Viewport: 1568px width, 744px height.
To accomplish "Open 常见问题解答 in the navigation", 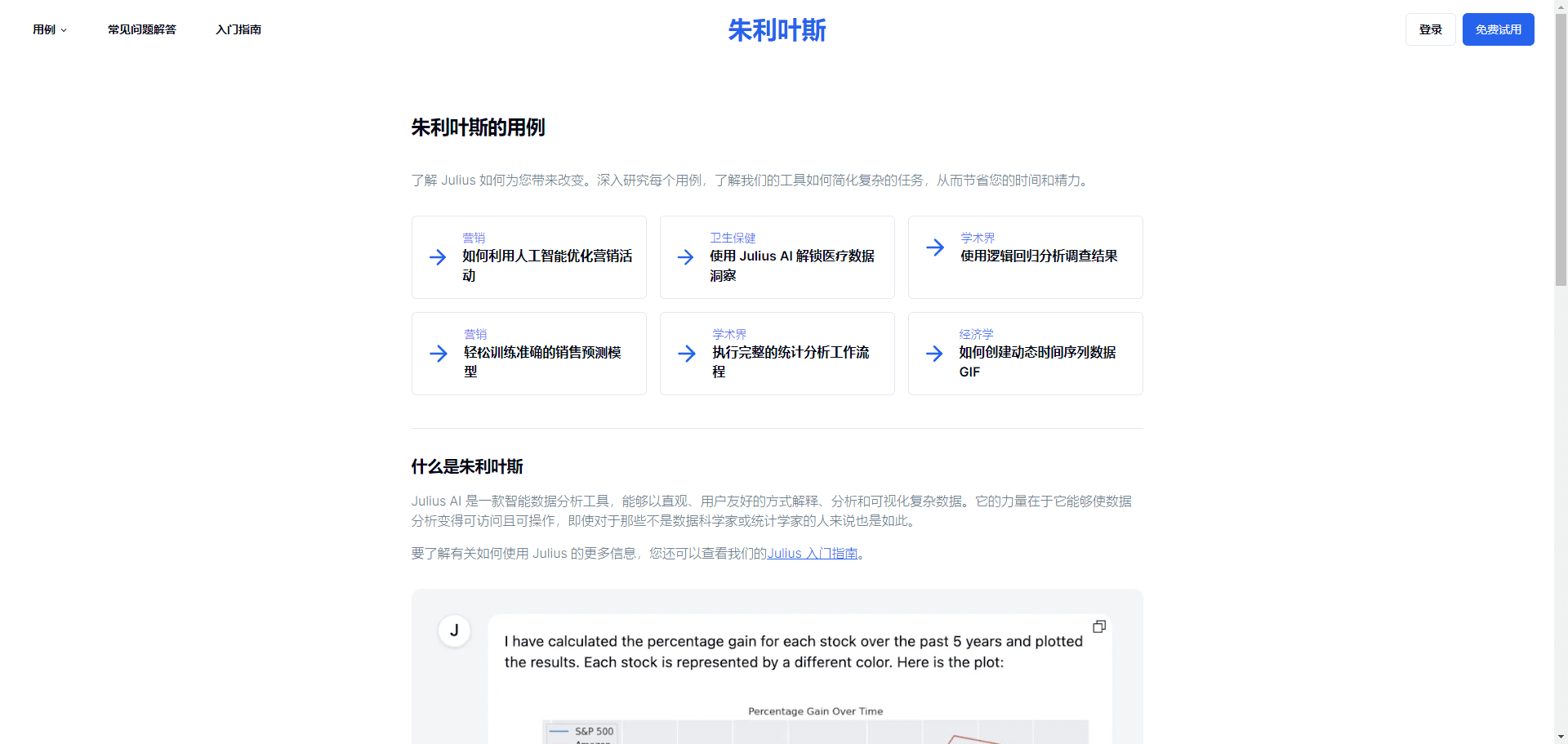I will (142, 29).
